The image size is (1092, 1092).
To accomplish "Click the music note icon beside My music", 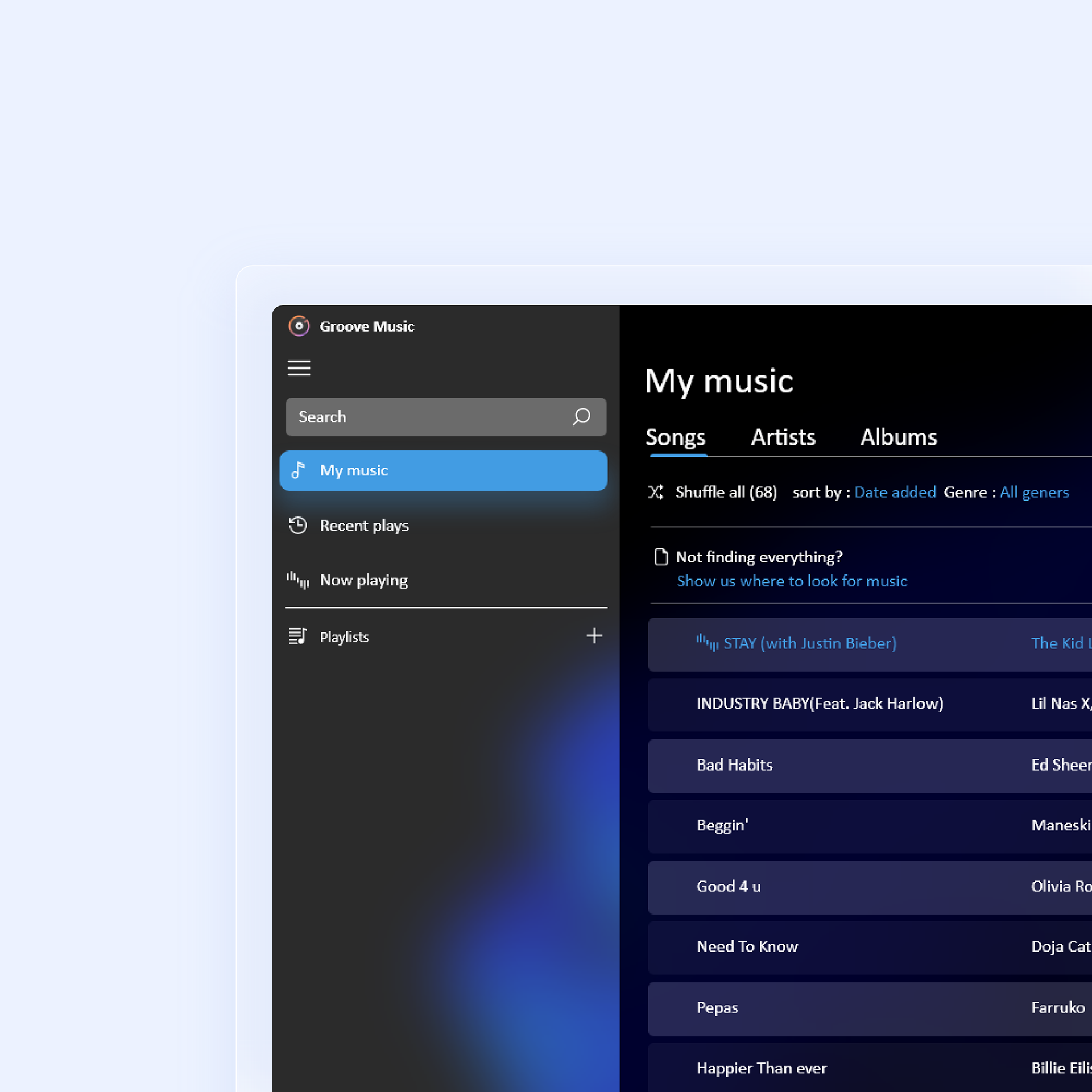I will (x=298, y=470).
